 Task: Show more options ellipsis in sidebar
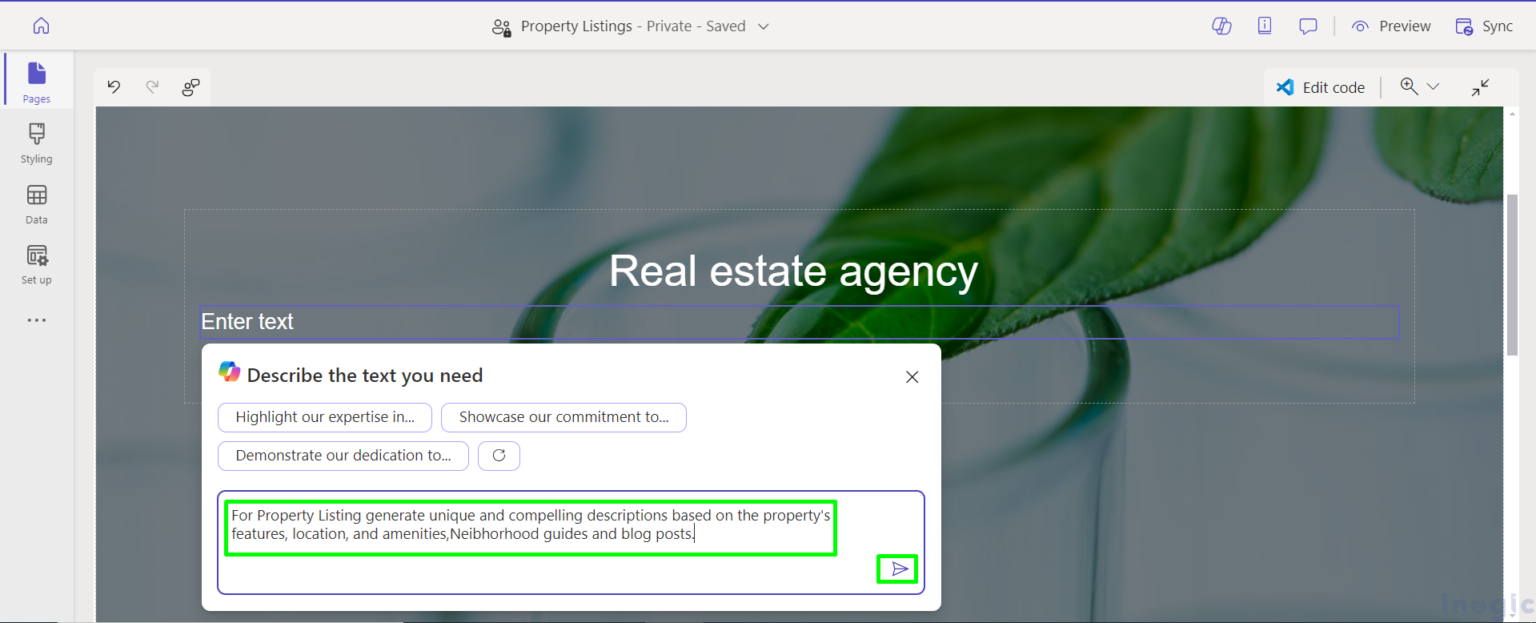click(37, 320)
